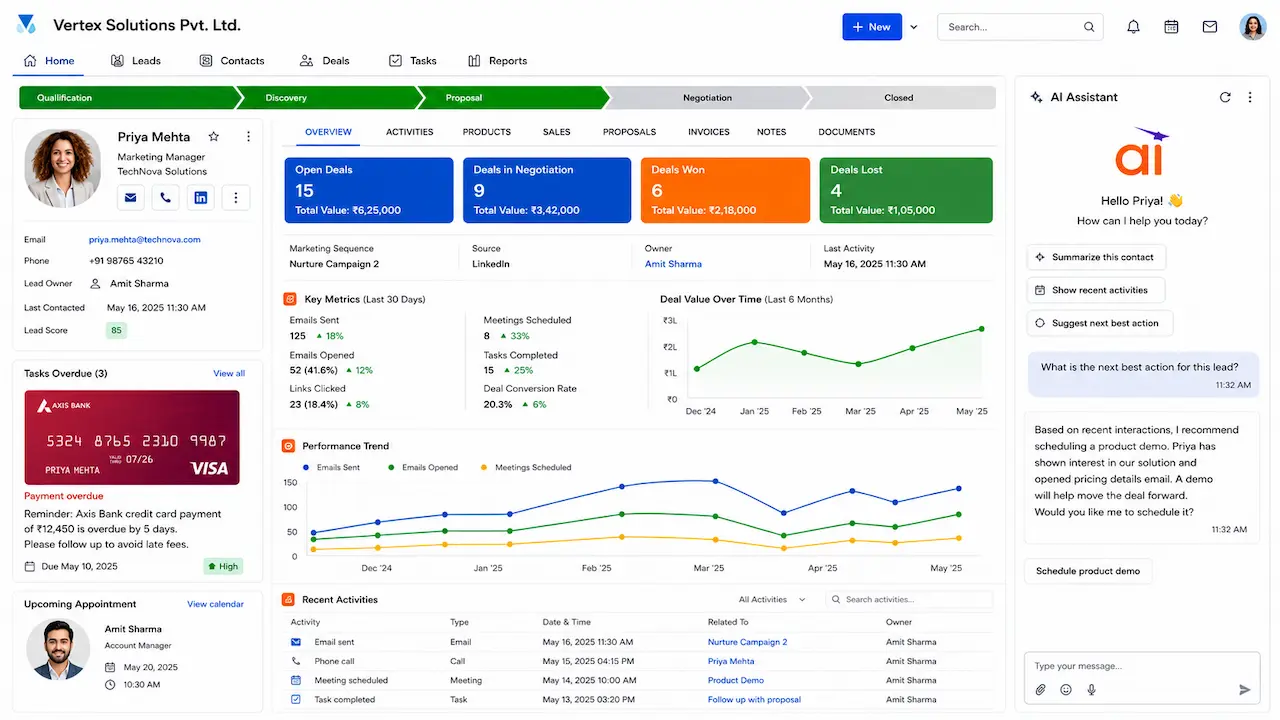The height and width of the screenshot is (720, 1280).
Task: Switch to the Documents sub-tab
Action: 847,132
